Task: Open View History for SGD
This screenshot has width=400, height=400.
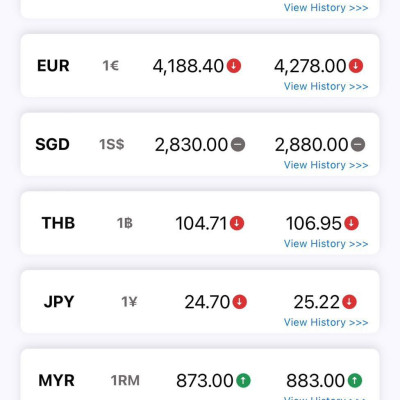Action: pyautogui.click(x=326, y=165)
